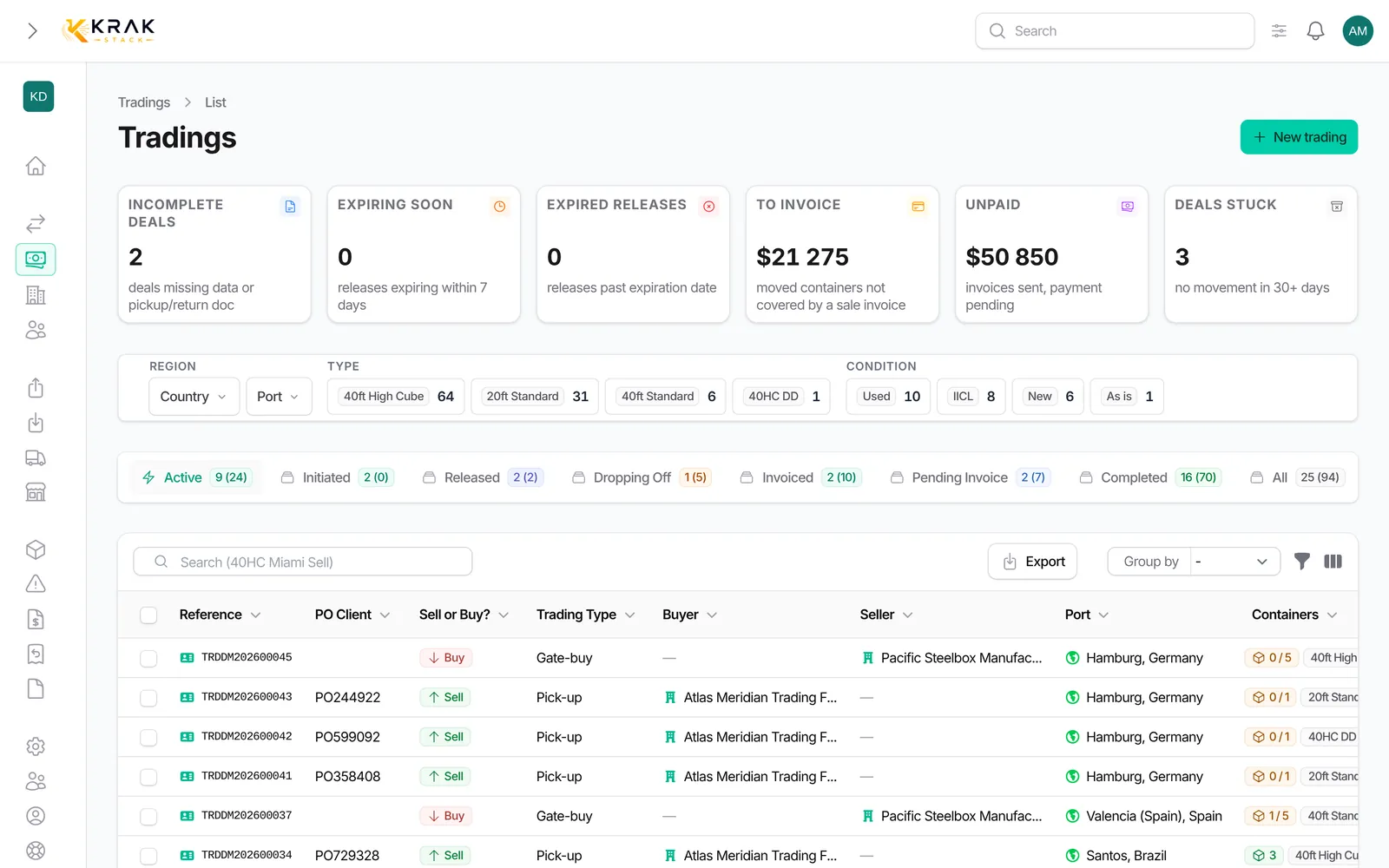Go to Tradings breadcrumb link
Screen dimensions: 1389x868
point(144,102)
